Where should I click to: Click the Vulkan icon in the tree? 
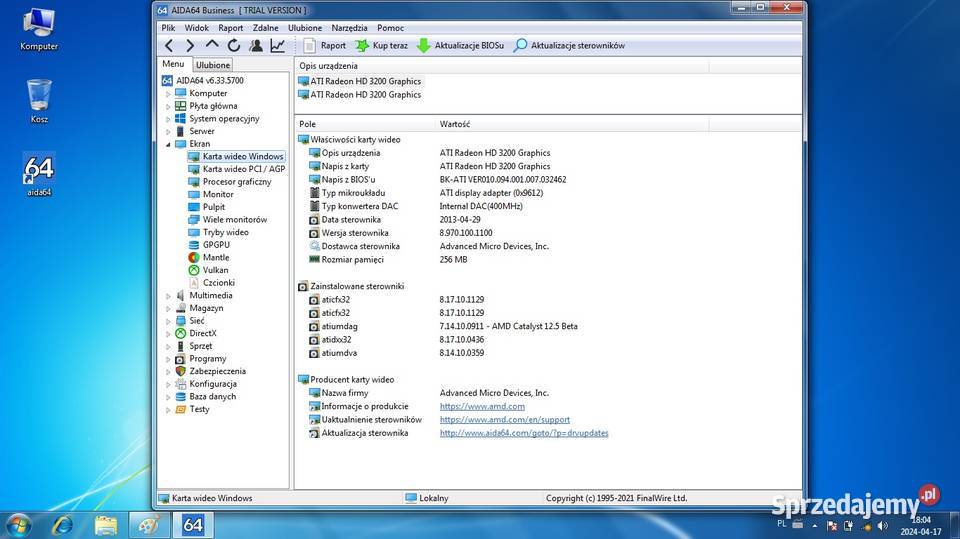point(194,270)
